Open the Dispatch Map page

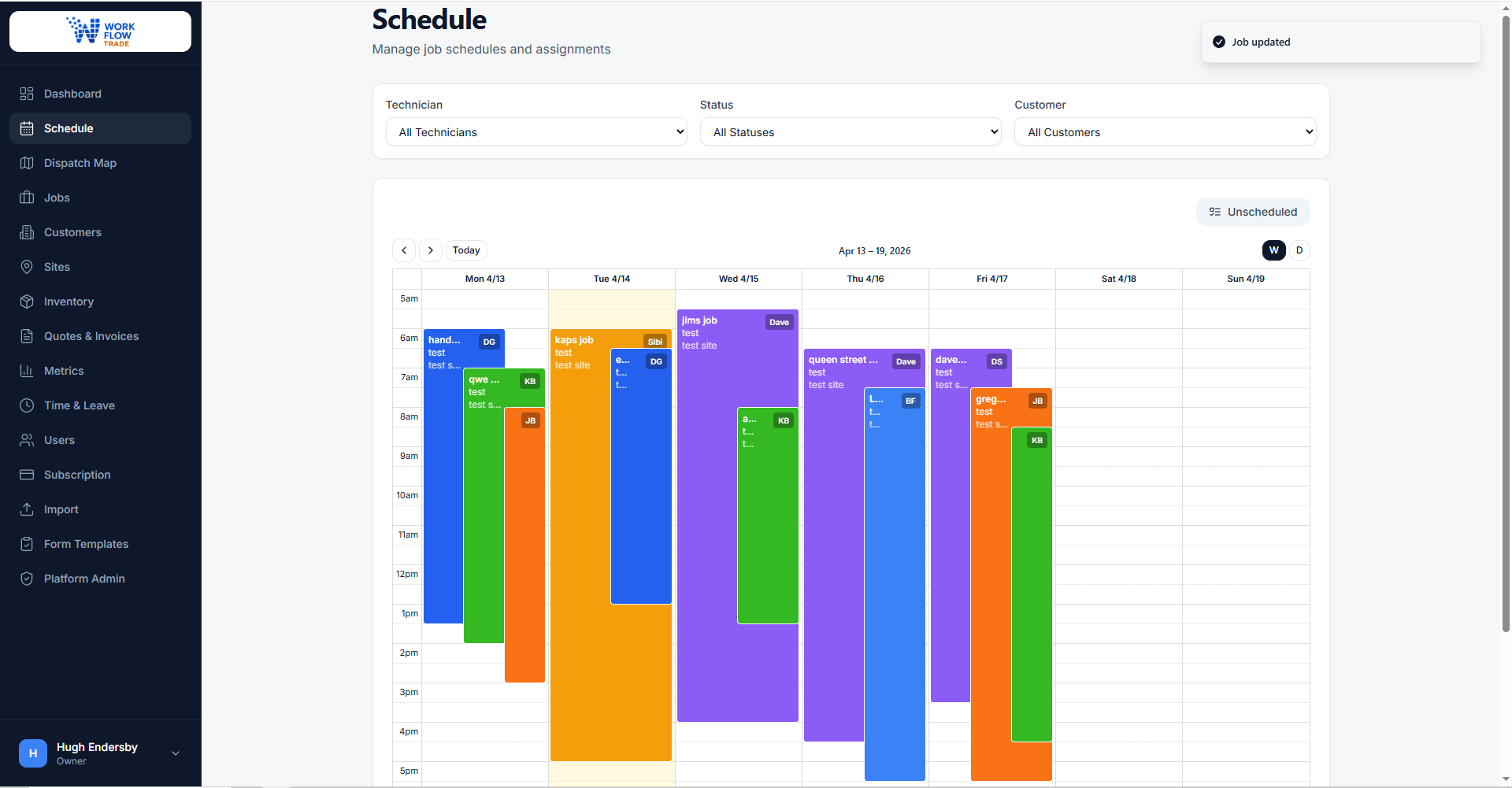[x=101, y=163]
